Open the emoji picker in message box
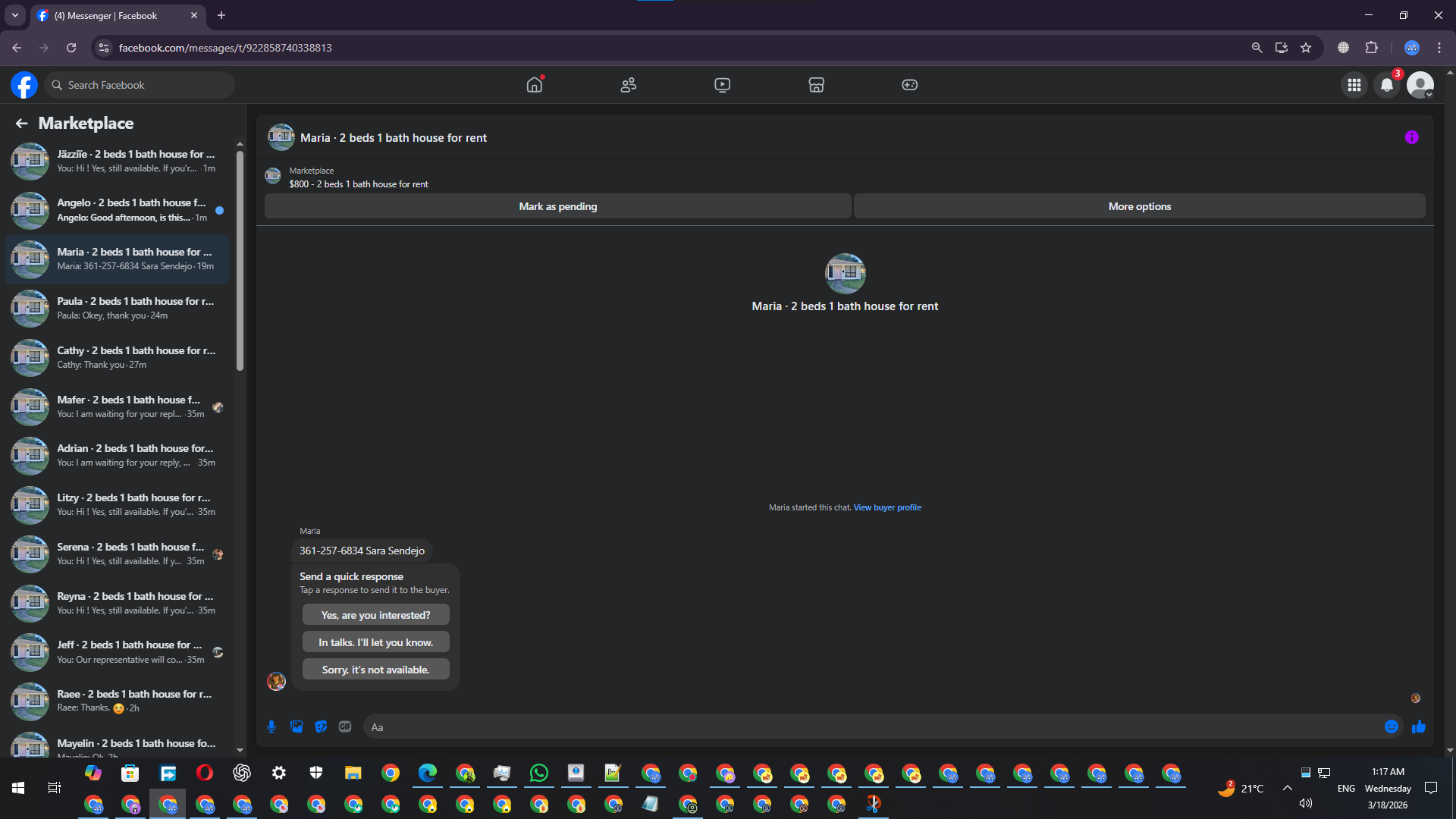1456x819 pixels. pos(1392,726)
